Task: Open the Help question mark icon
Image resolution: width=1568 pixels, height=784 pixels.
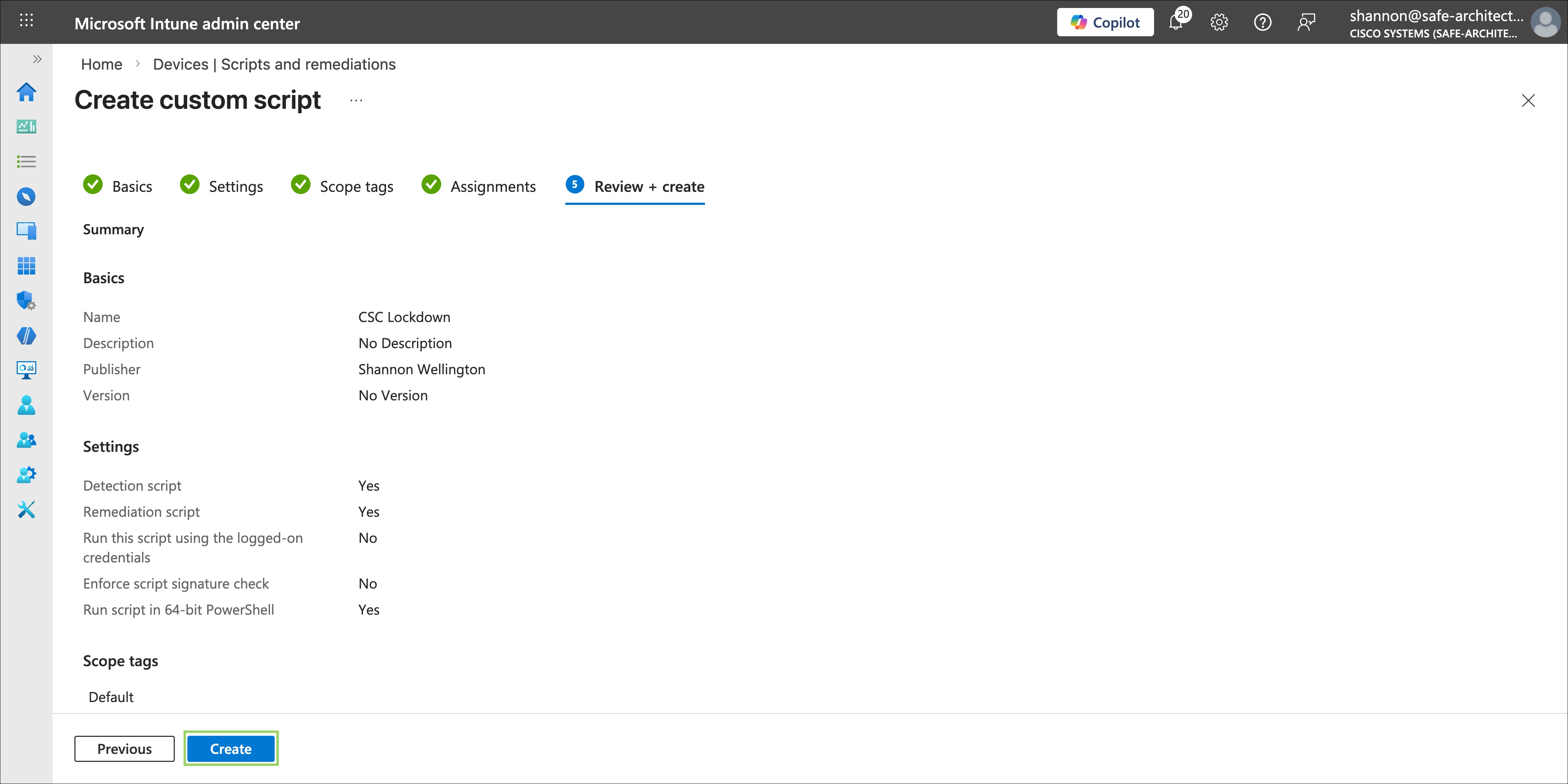Action: coord(1263,22)
